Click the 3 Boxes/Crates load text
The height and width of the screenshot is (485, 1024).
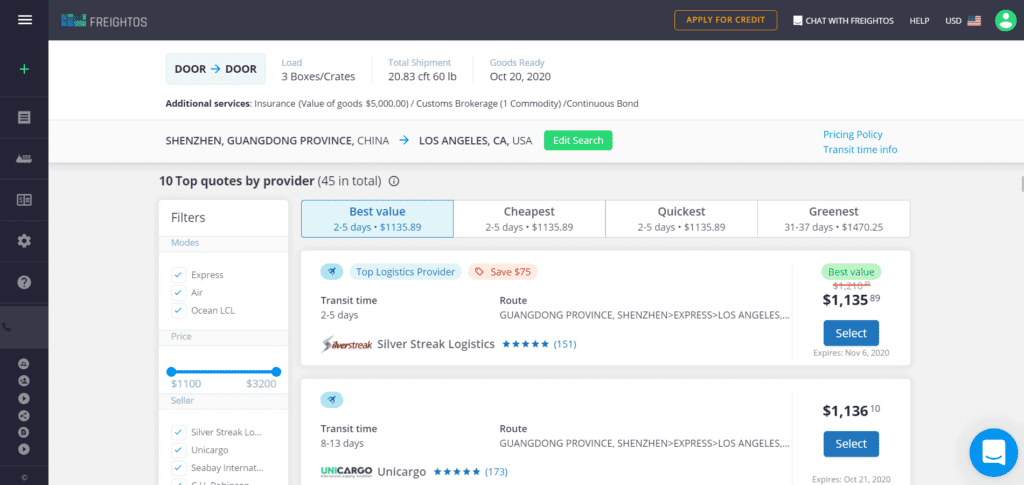click(318, 77)
